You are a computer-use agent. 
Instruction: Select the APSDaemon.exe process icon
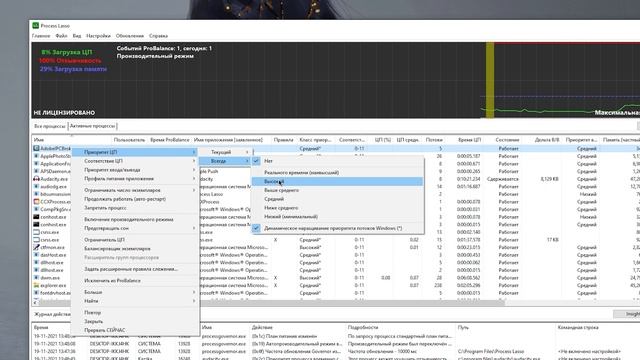36,171
